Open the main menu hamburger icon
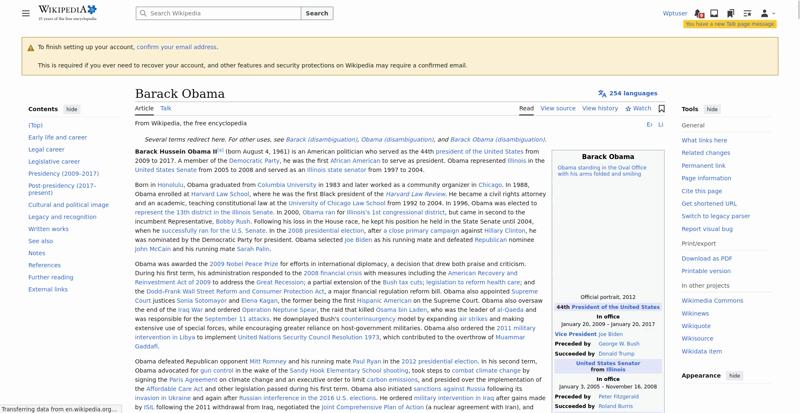 tap(26, 13)
